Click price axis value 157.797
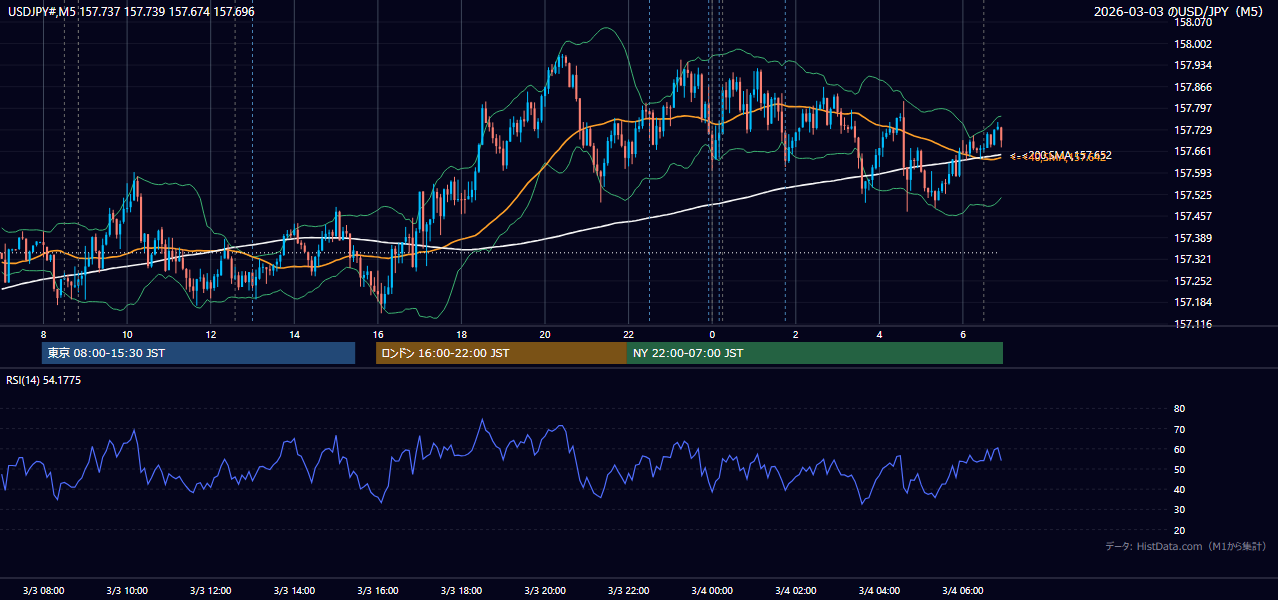This screenshot has width=1278, height=600. (x=1193, y=108)
